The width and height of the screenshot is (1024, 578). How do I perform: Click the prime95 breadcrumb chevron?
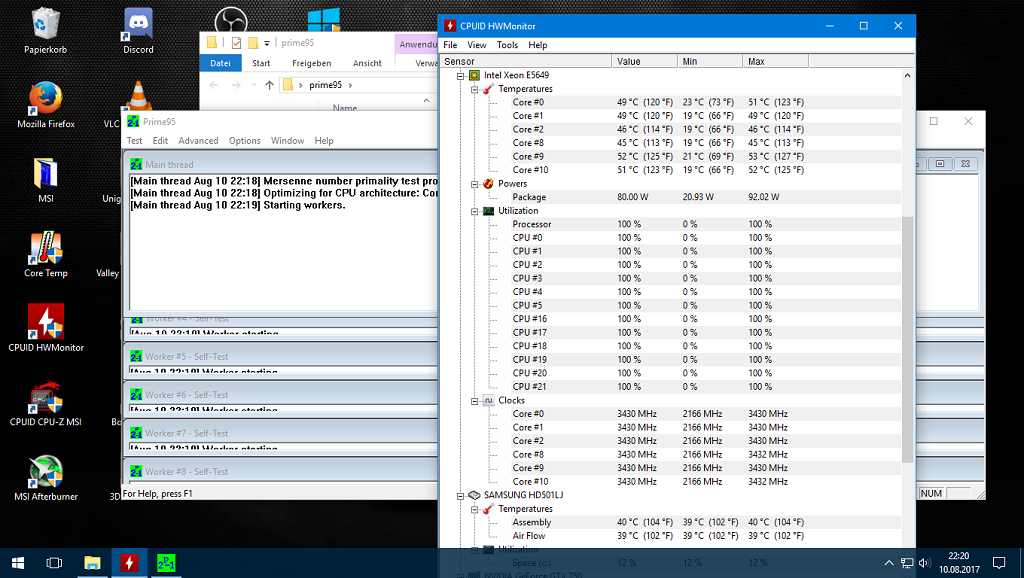click(350, 85)
